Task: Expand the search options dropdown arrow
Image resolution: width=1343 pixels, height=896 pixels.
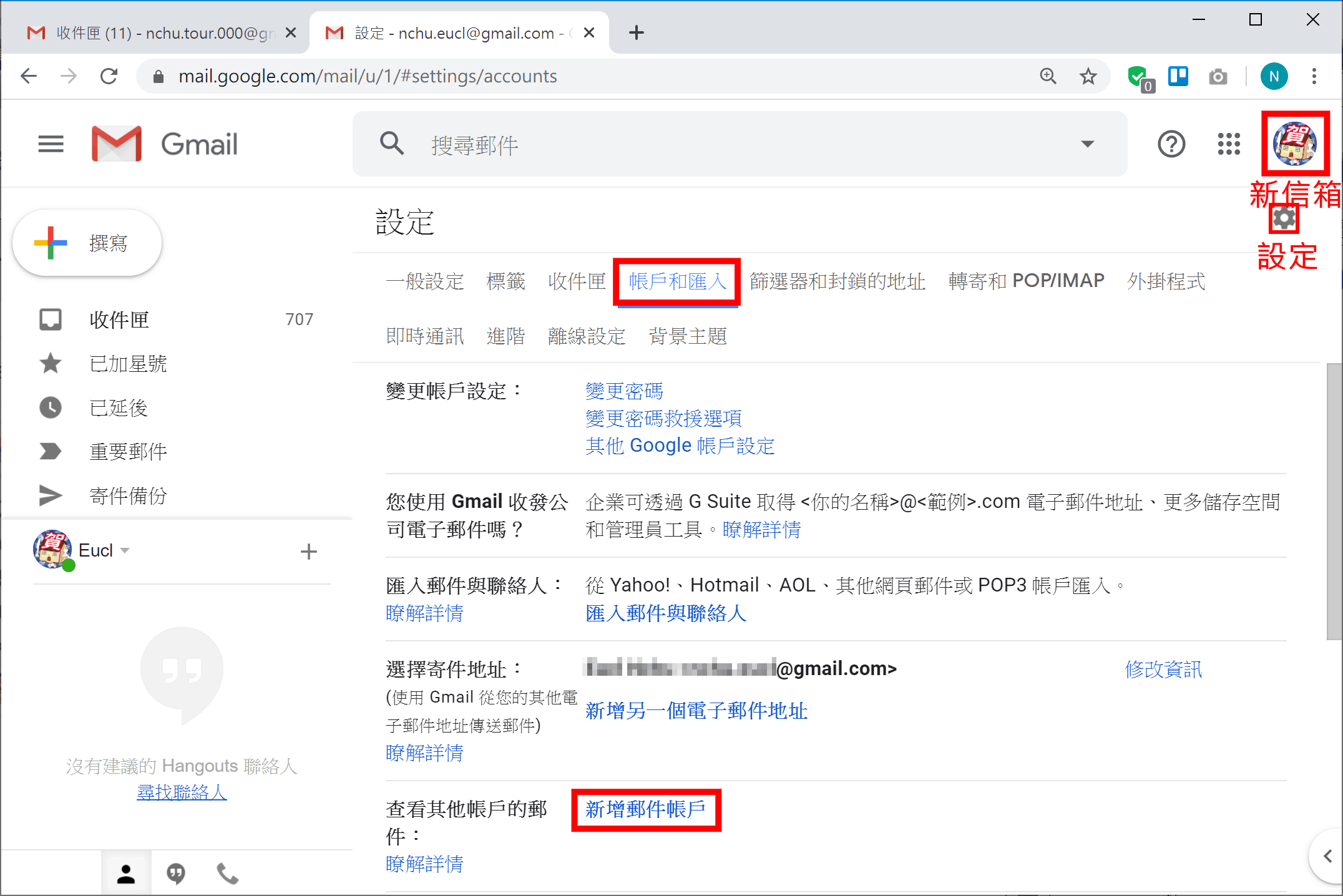Action: click(x=1087, y=144)
